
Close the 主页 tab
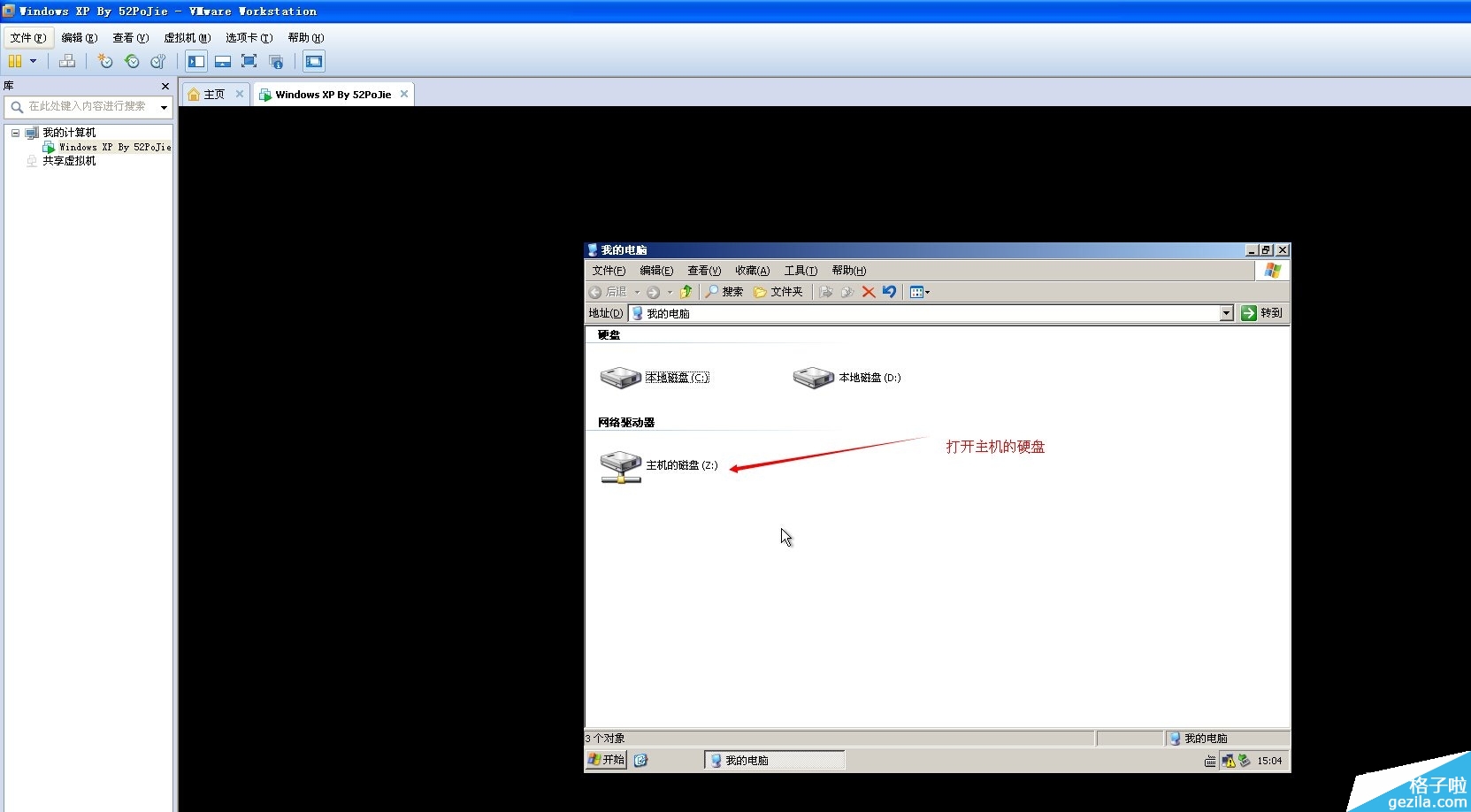240,94
